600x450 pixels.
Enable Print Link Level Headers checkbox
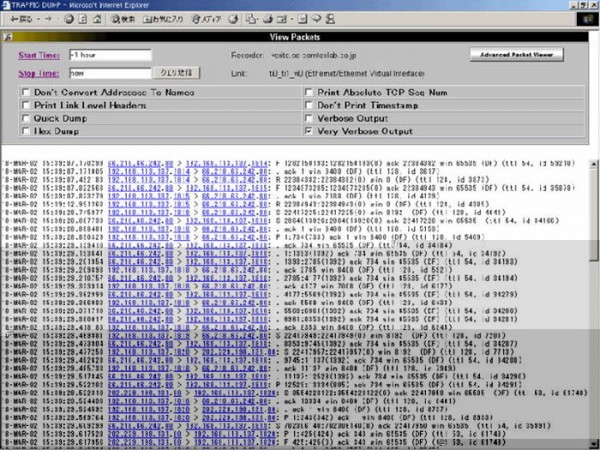coord(26,105)
